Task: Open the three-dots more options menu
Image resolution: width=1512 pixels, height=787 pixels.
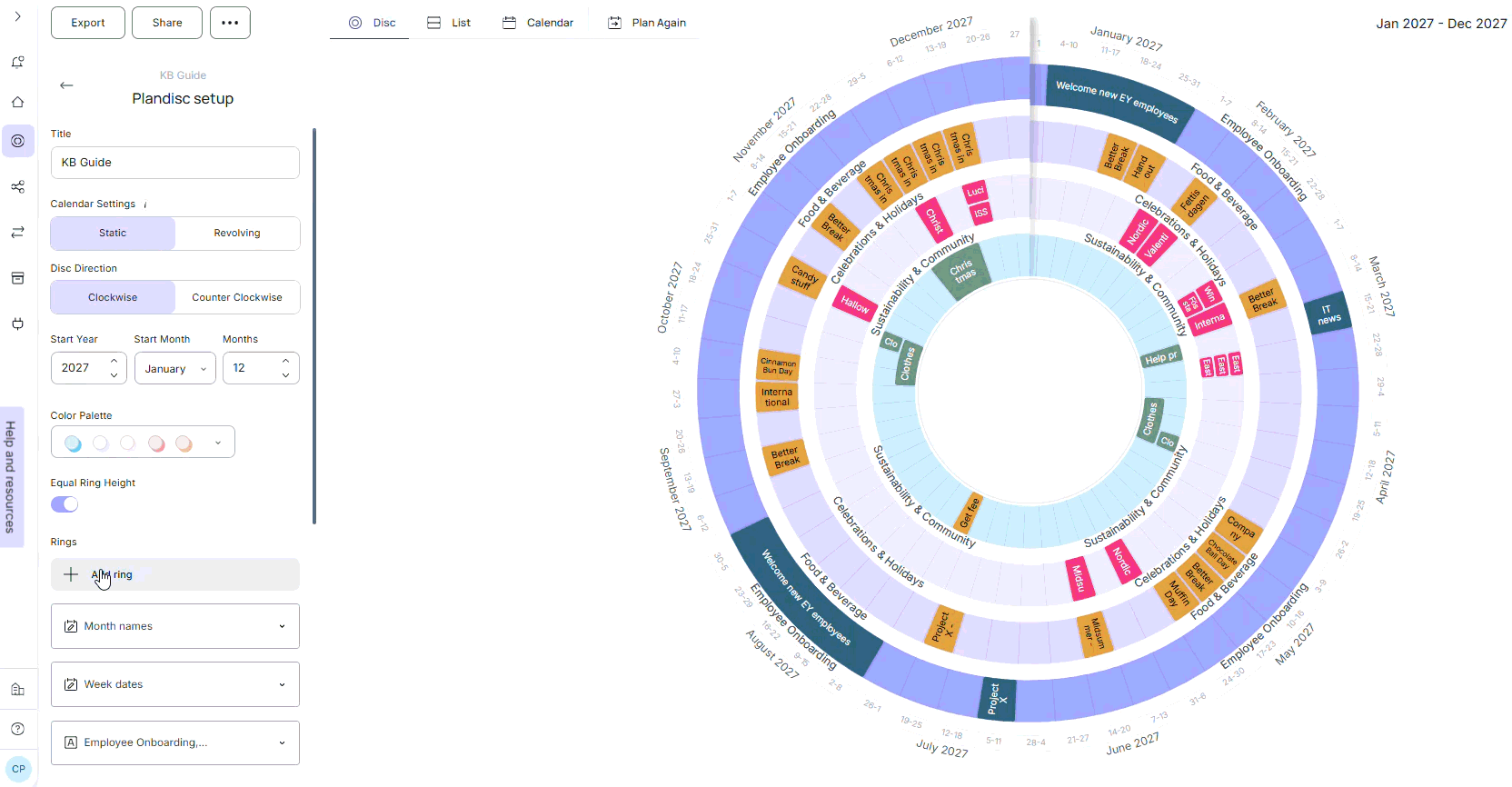Action: 230,23
